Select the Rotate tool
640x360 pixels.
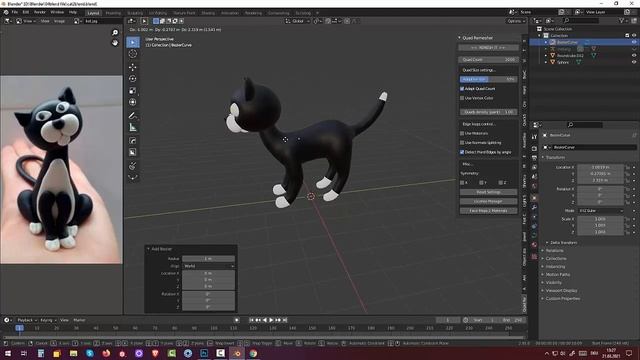click(133, 79)
